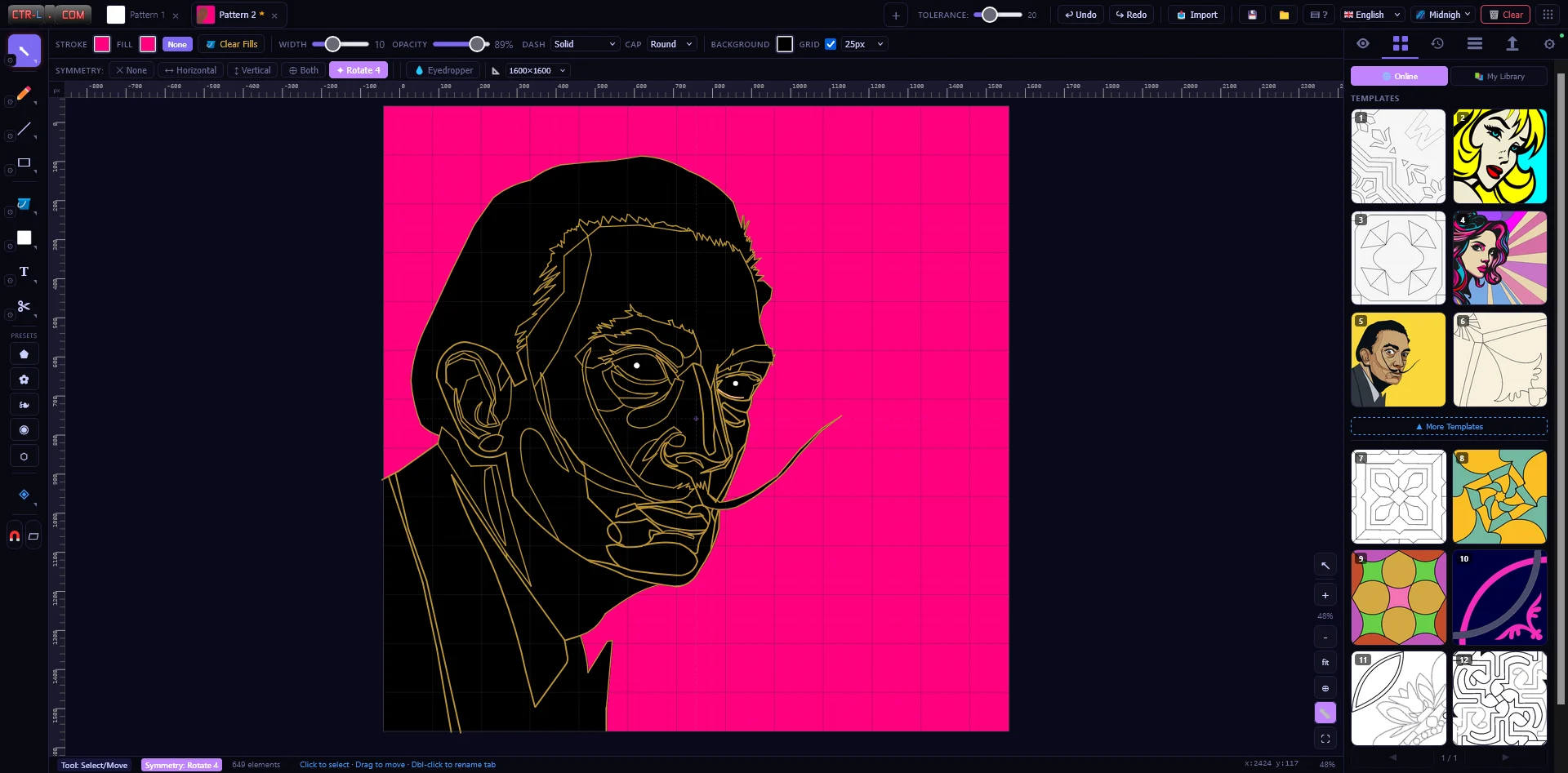Select the Dalí portrait template 5
1568x773 pixels.
(x=1398, y=360)
